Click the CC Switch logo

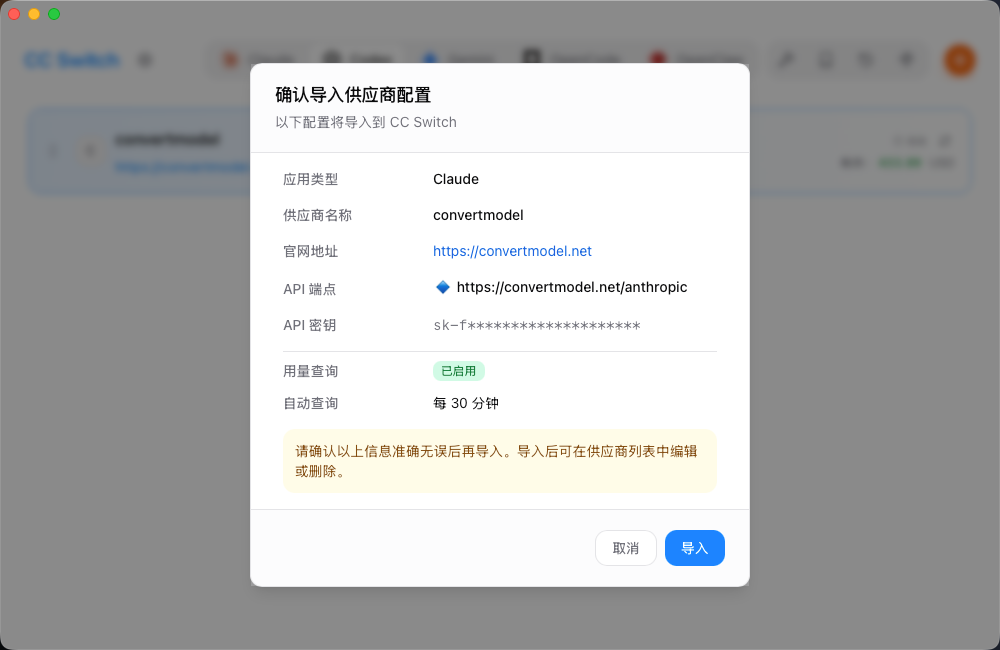[x=70, y=60]
